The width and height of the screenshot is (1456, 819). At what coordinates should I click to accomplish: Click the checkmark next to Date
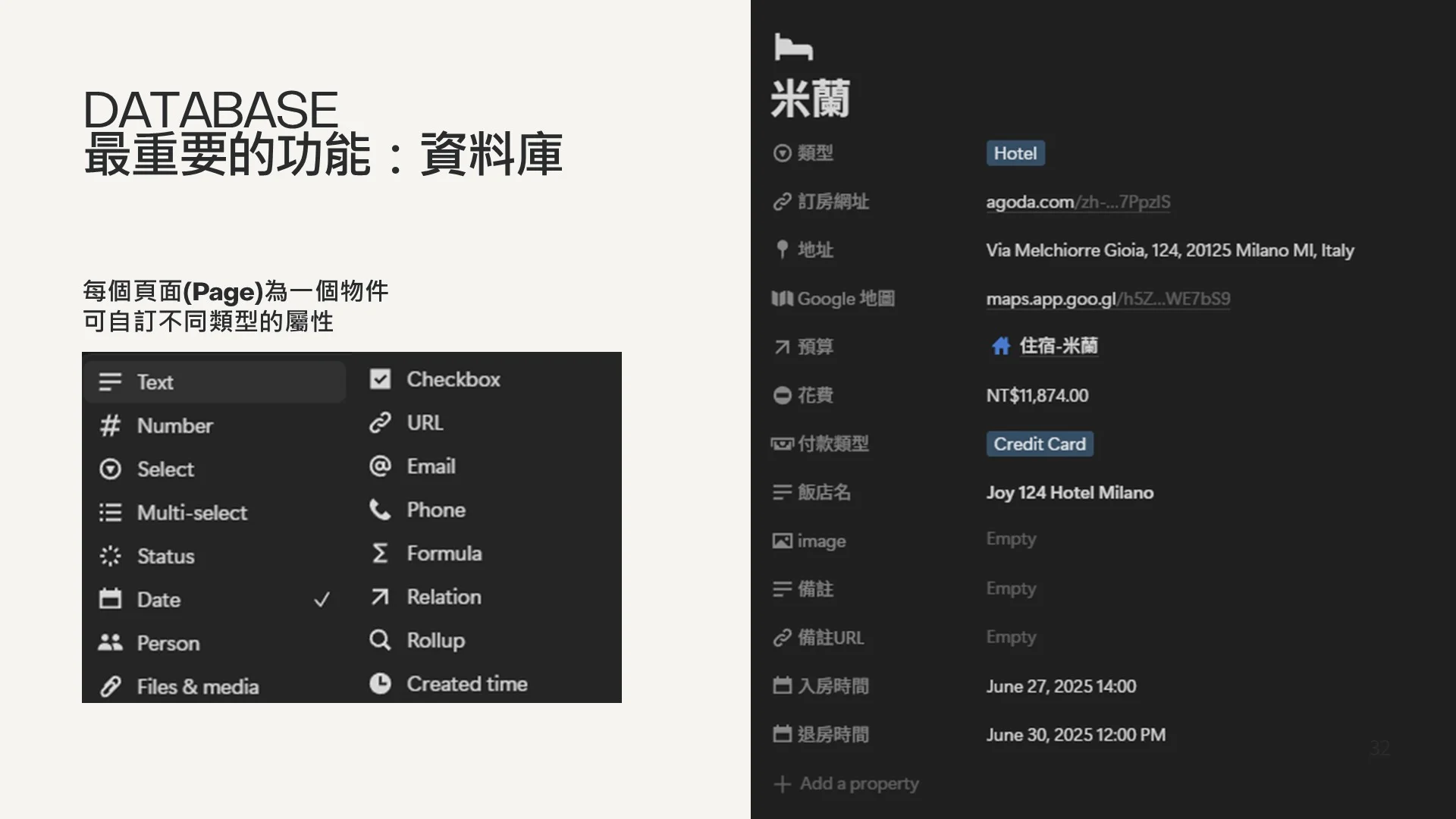pos(322,600)
